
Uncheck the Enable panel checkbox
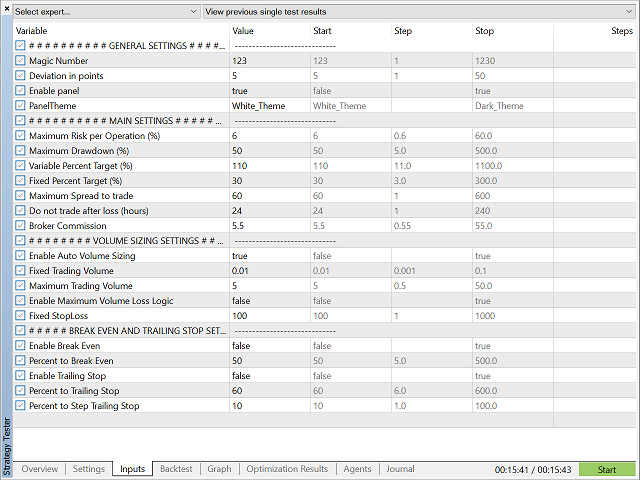click(20, 91)
